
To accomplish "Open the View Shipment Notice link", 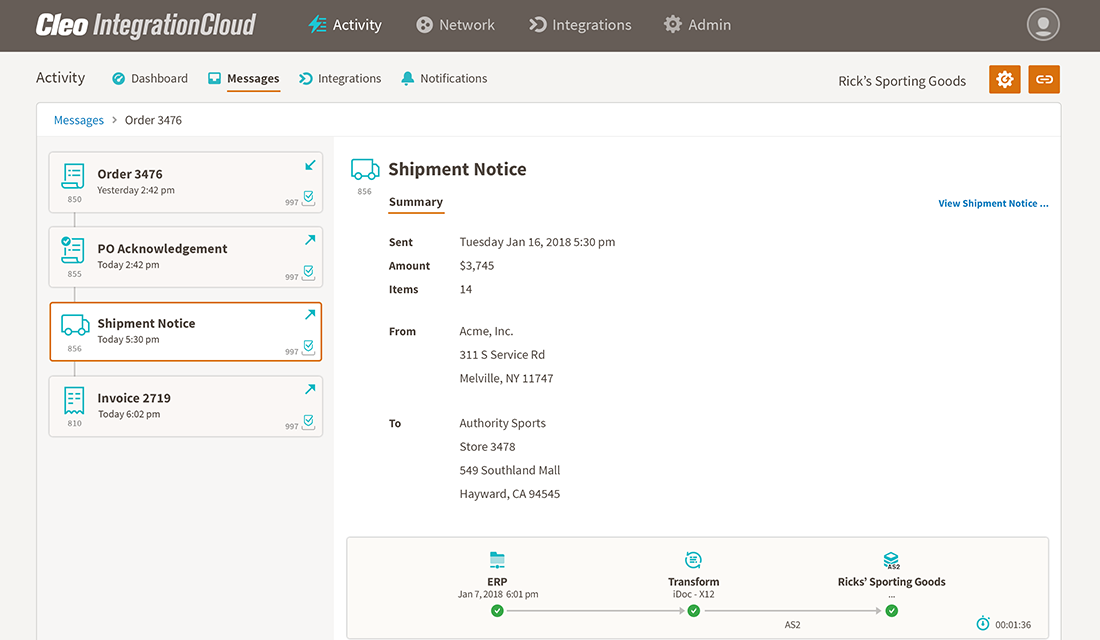I will [993, 204].
